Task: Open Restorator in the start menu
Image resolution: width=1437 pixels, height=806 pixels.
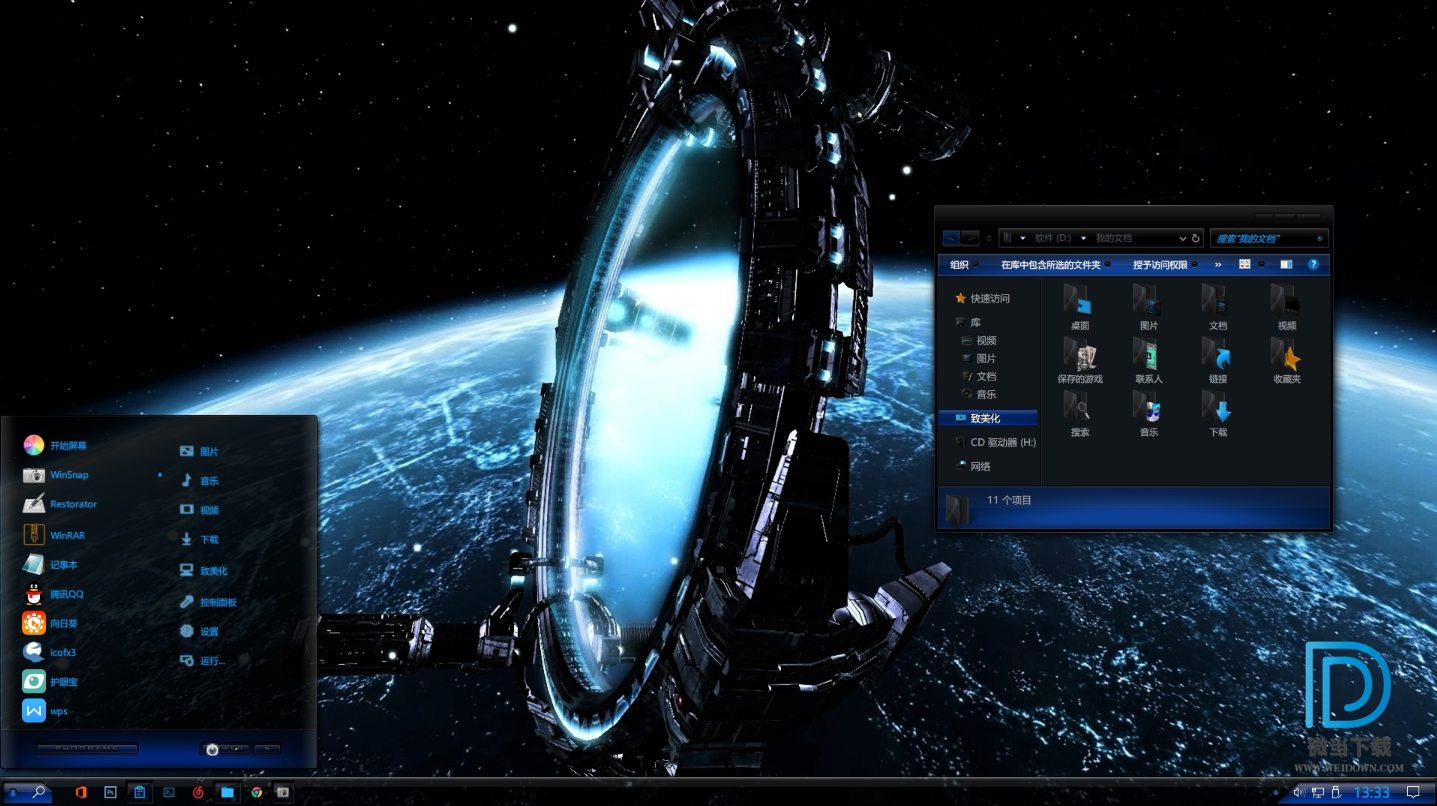Action: (60, 504)
